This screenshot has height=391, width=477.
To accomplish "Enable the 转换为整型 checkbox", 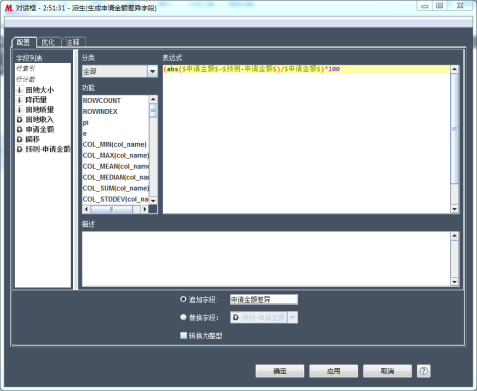I will coord(183,335).
